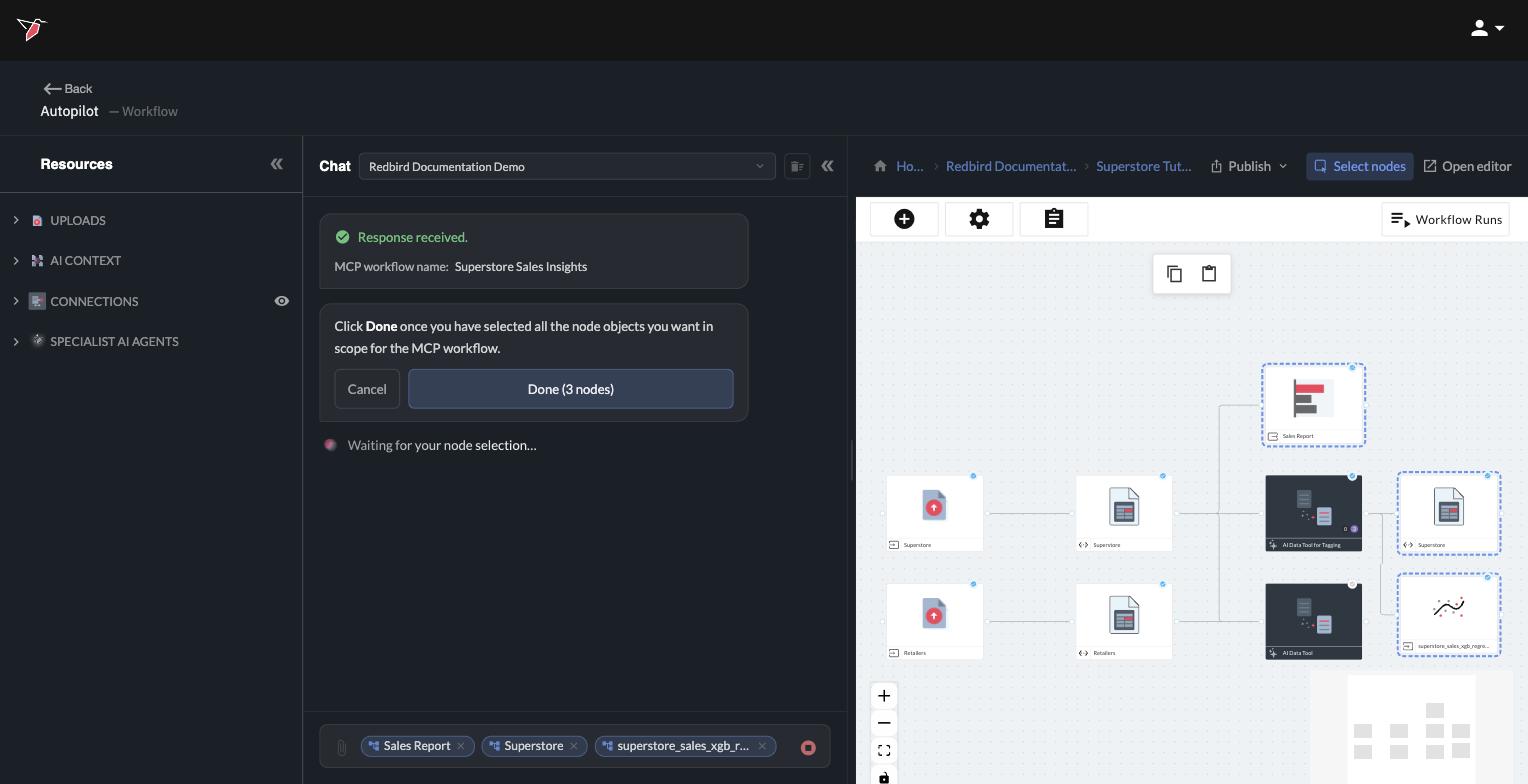
Task: Remove the superstore_sales_xgb_r... chip
Action: 762,746
